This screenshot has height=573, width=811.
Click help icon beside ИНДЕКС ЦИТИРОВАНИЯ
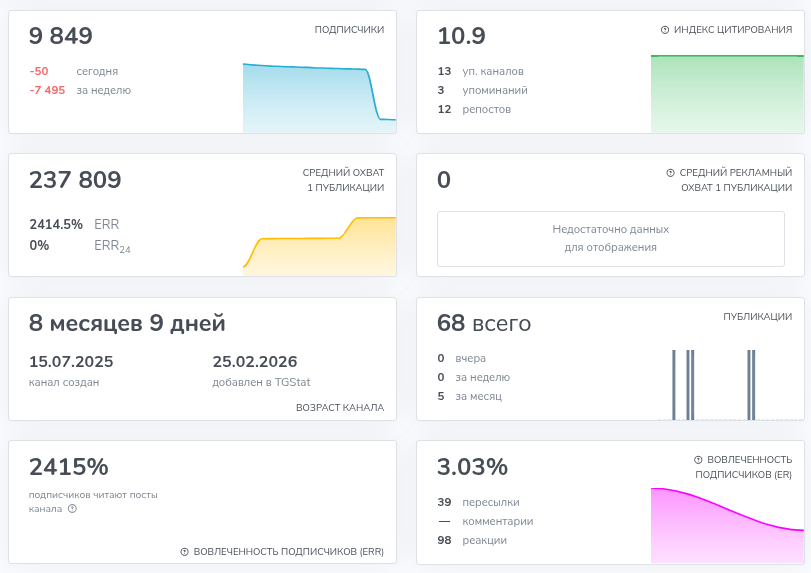point(665,30)
